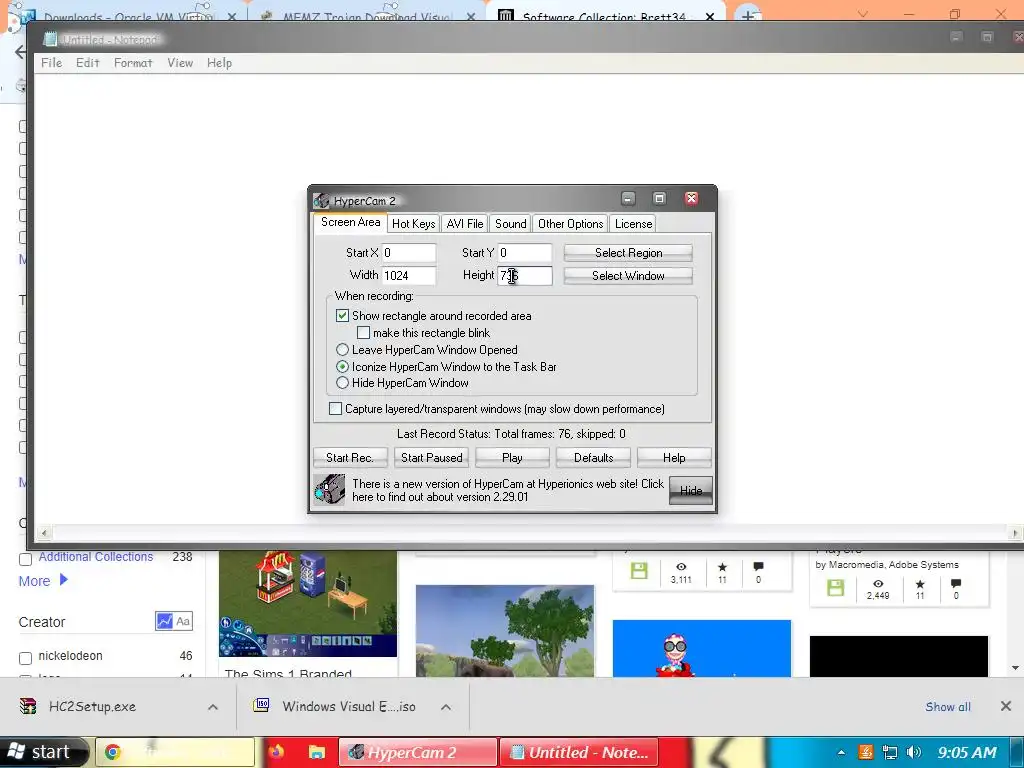1024x768 pixels.
Task: Click the green floppy disk icon above 2,449 views
Action: point(835,588)
